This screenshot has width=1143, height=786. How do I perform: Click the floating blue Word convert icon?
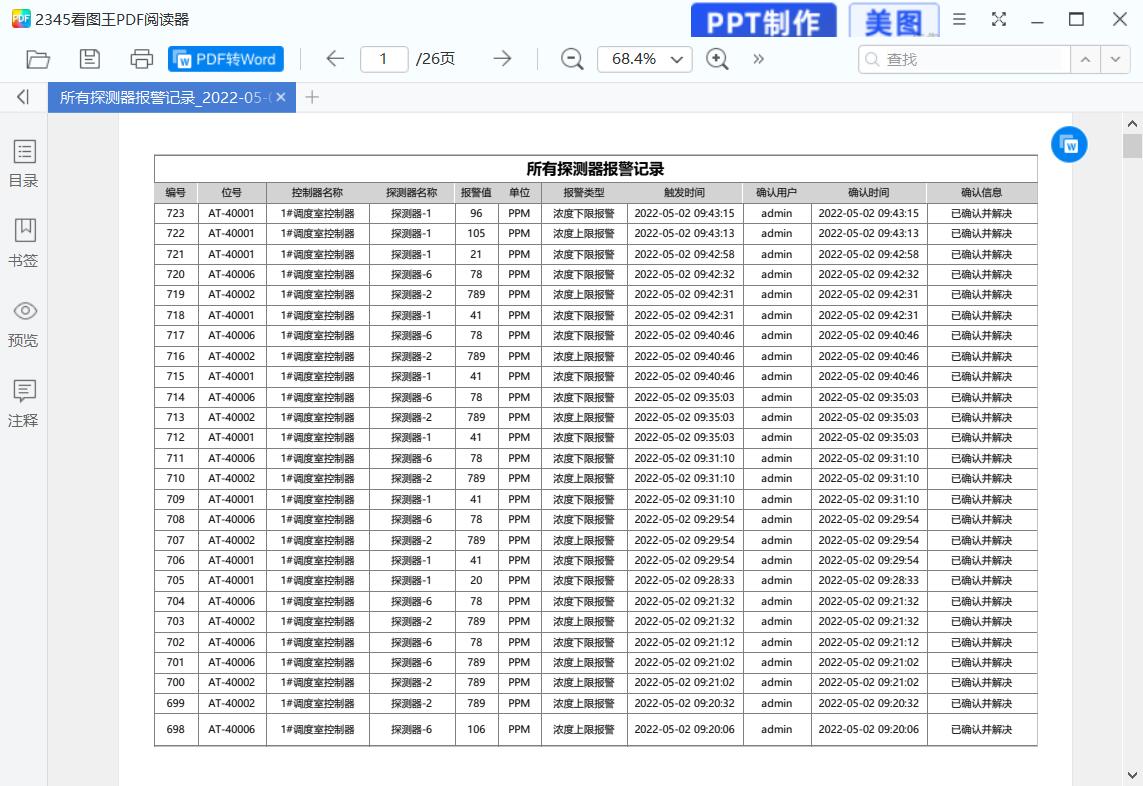[1069, 145]
